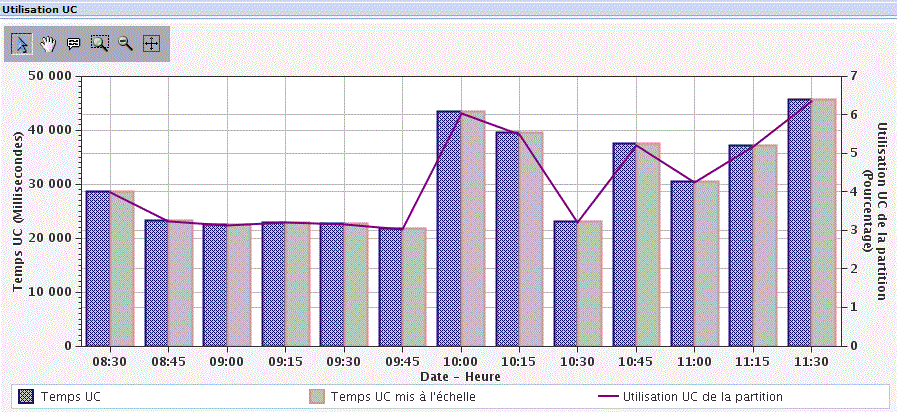
Task: Click the 10:45 time axis label
Action: pyautogui.click(x=636, y=363)
